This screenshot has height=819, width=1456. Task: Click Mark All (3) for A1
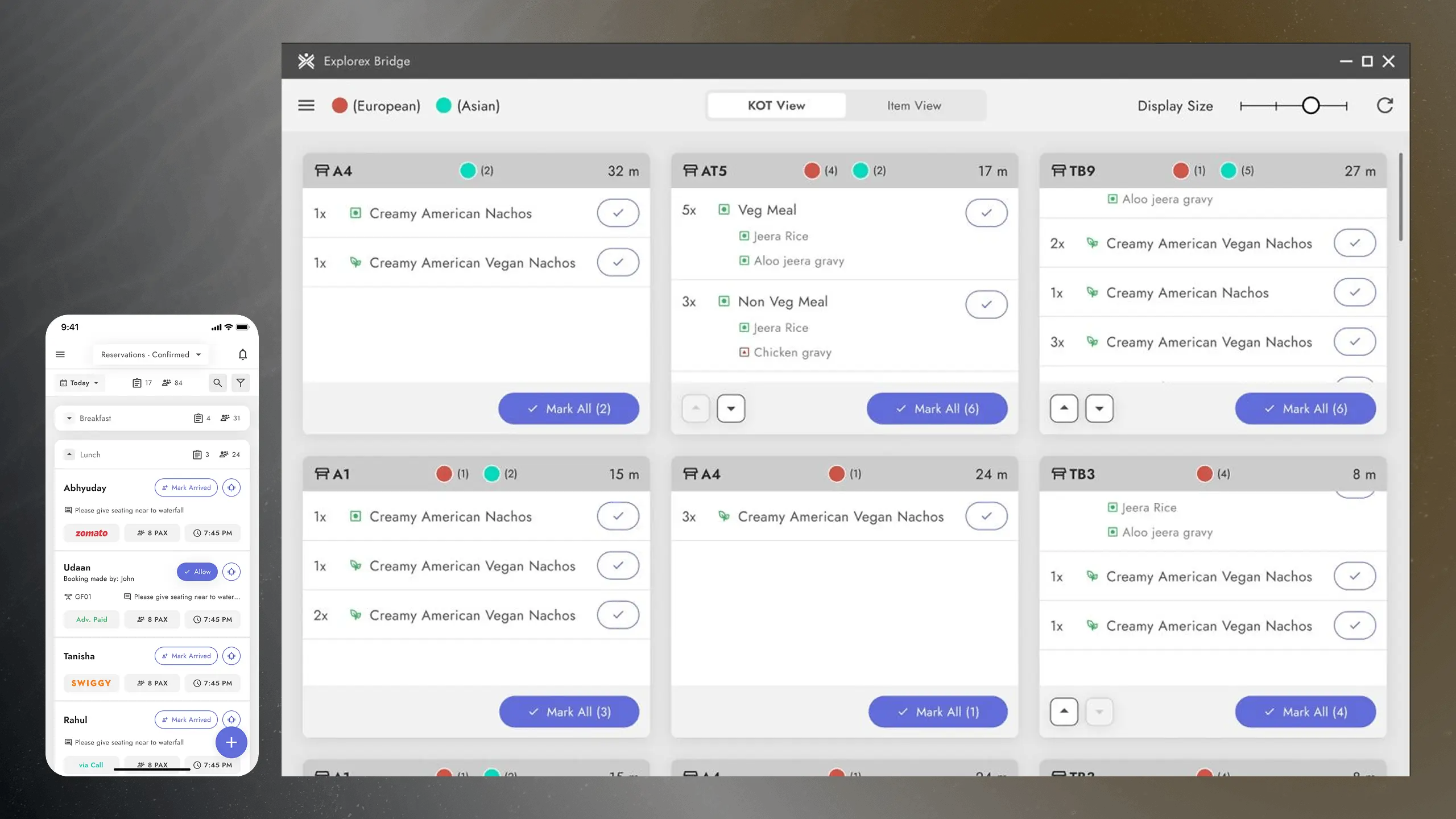coord(569,712)
